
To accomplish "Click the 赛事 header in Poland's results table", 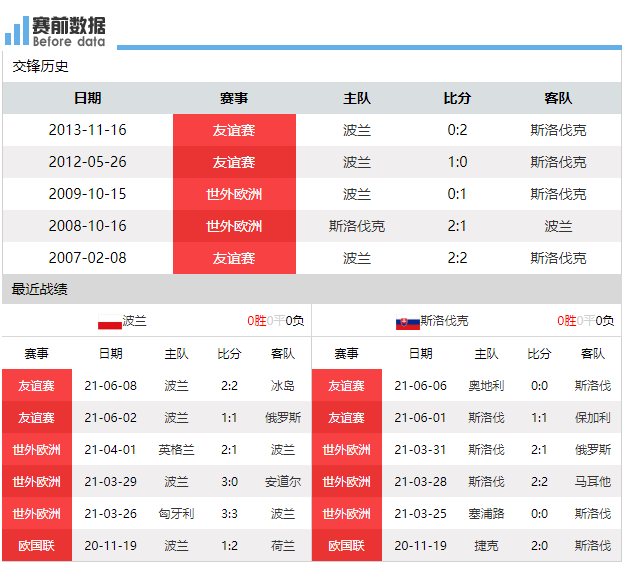I will click(x=36, y=353).
